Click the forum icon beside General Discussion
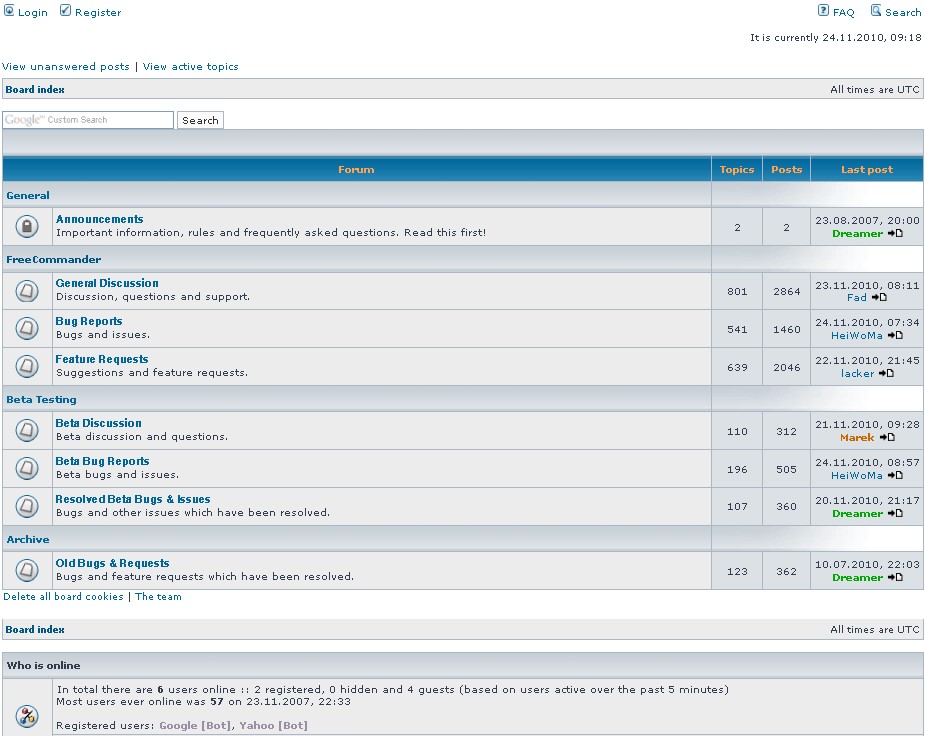Screen dimensions: 925x736 click(27, 291)
